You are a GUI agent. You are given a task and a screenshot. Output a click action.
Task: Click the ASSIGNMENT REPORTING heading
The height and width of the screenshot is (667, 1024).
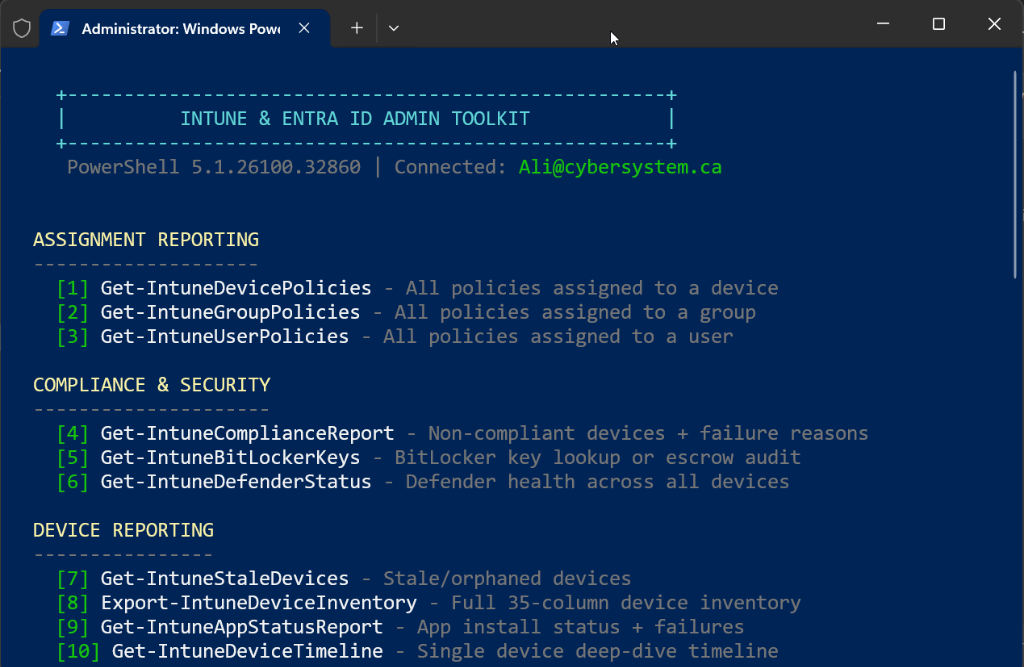(146, 240)
